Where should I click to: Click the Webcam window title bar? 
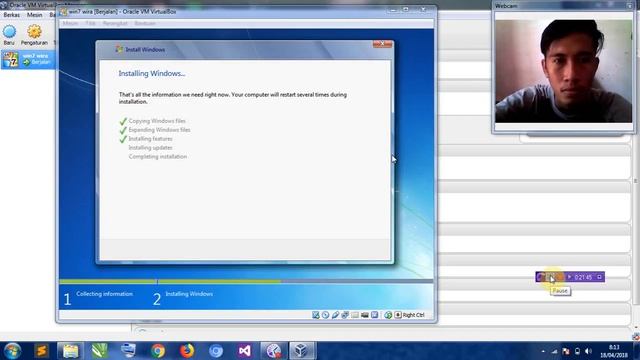point(563,6)
